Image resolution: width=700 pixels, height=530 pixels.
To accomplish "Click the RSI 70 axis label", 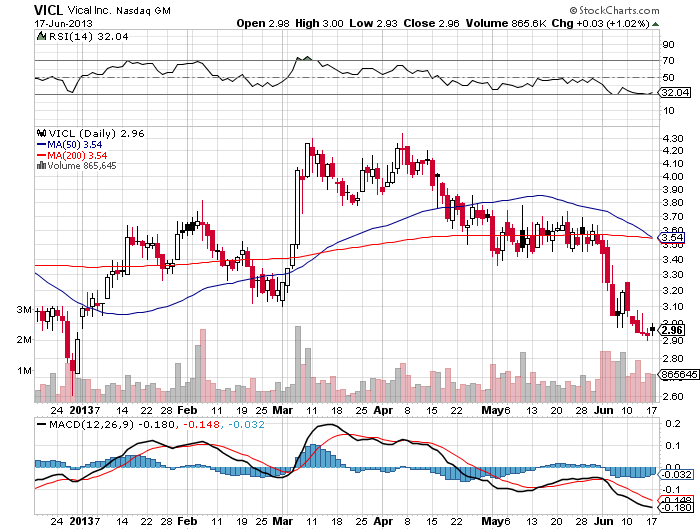I will click(x=668, y=61).
